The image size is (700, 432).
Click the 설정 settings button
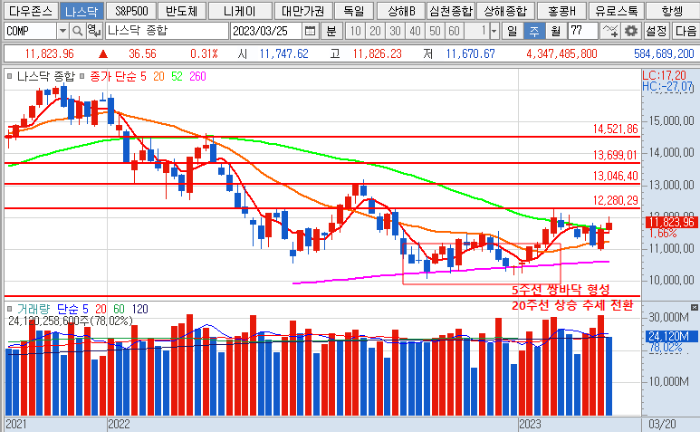(656, 31)
